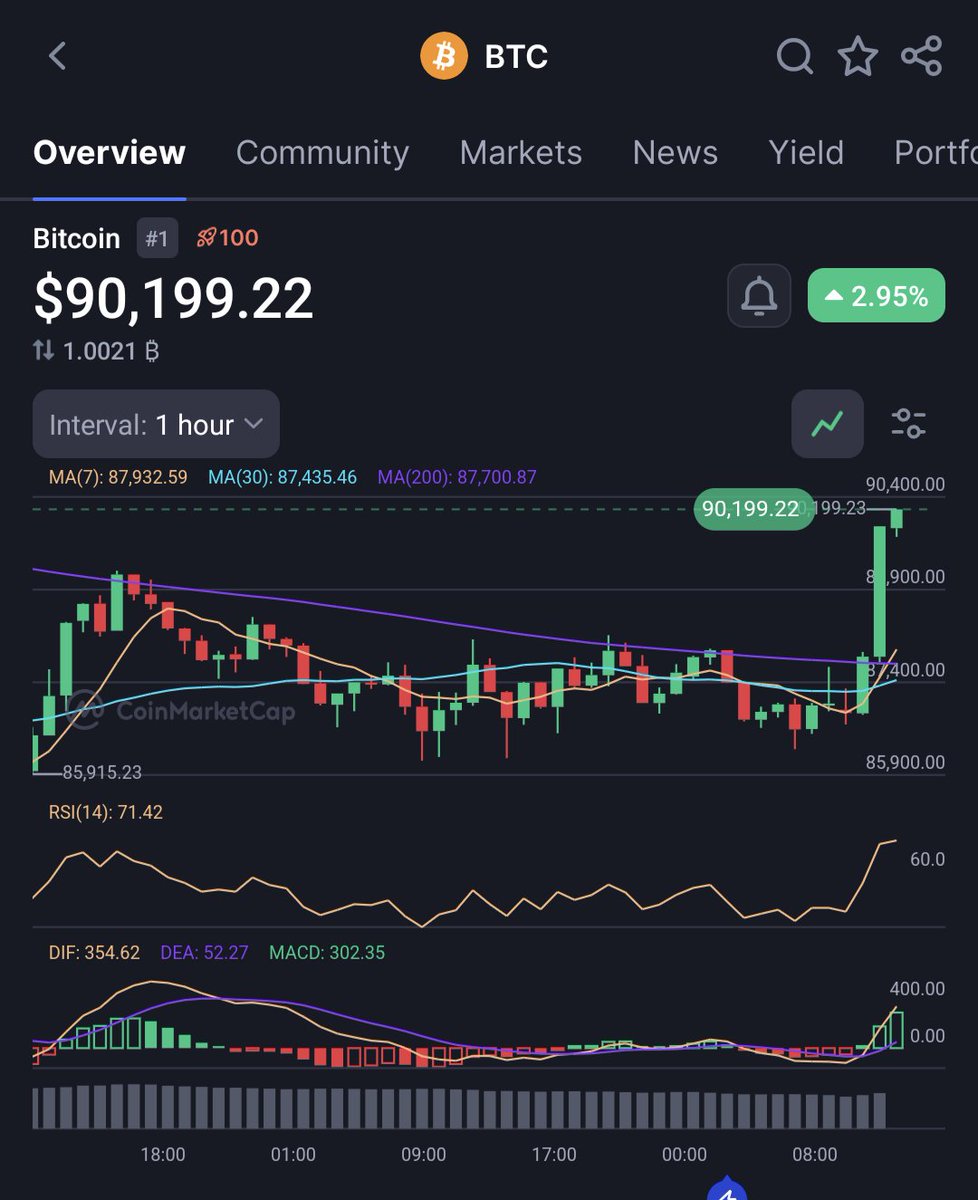Tap the DIF: 354.62 label
978x1200 pixels.
tap(94, 952)
